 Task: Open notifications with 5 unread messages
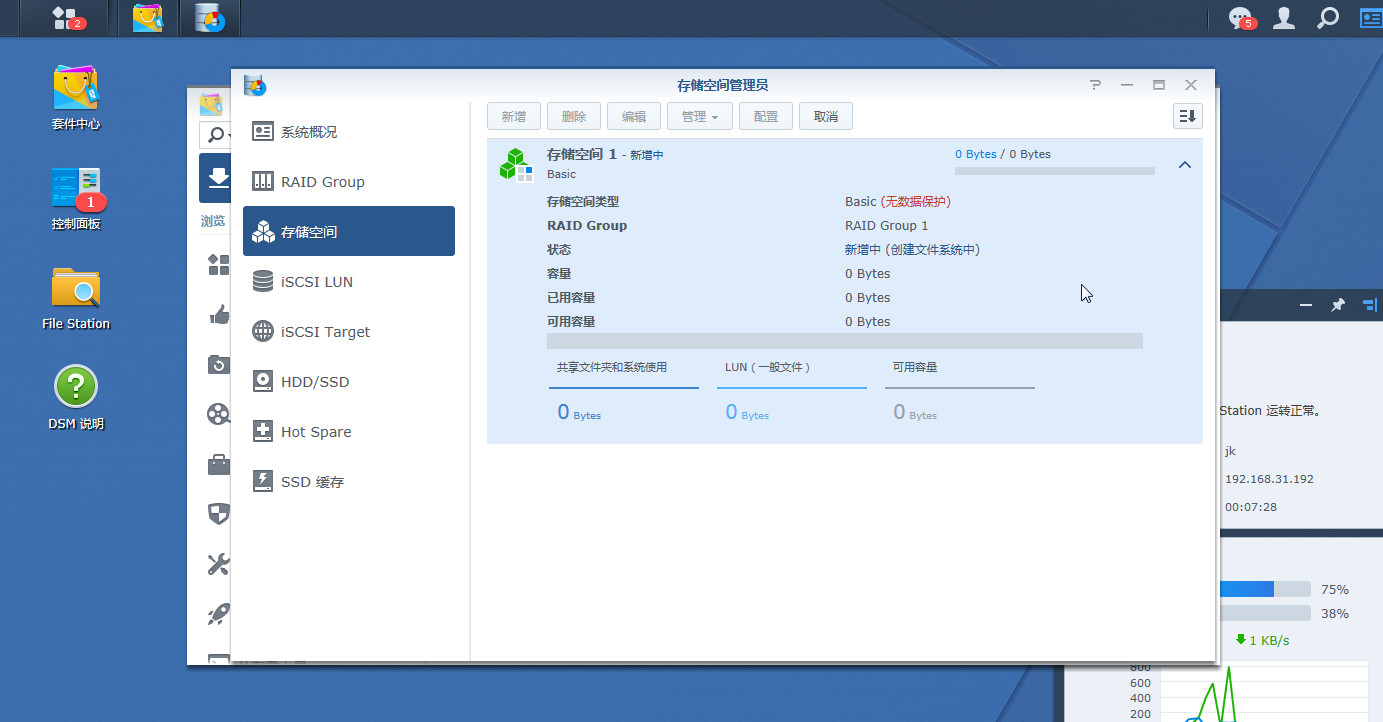1239,18
